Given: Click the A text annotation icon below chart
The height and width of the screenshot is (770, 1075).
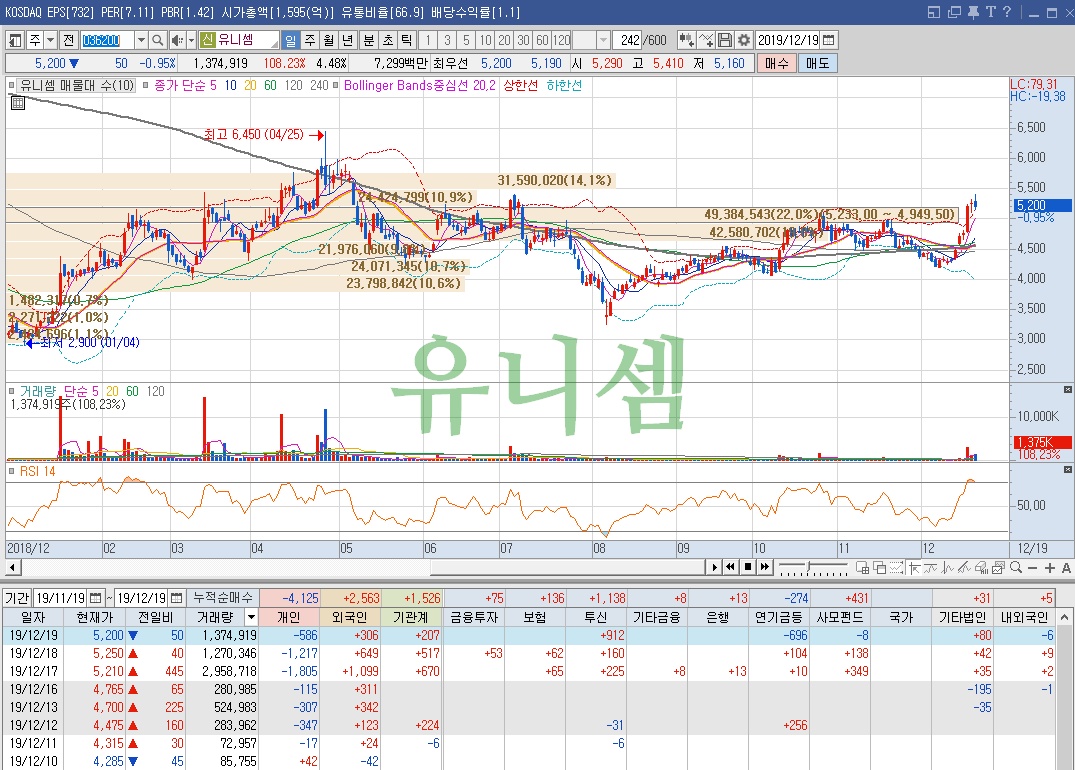Looking at the screenshot, I should point(1066,568).
